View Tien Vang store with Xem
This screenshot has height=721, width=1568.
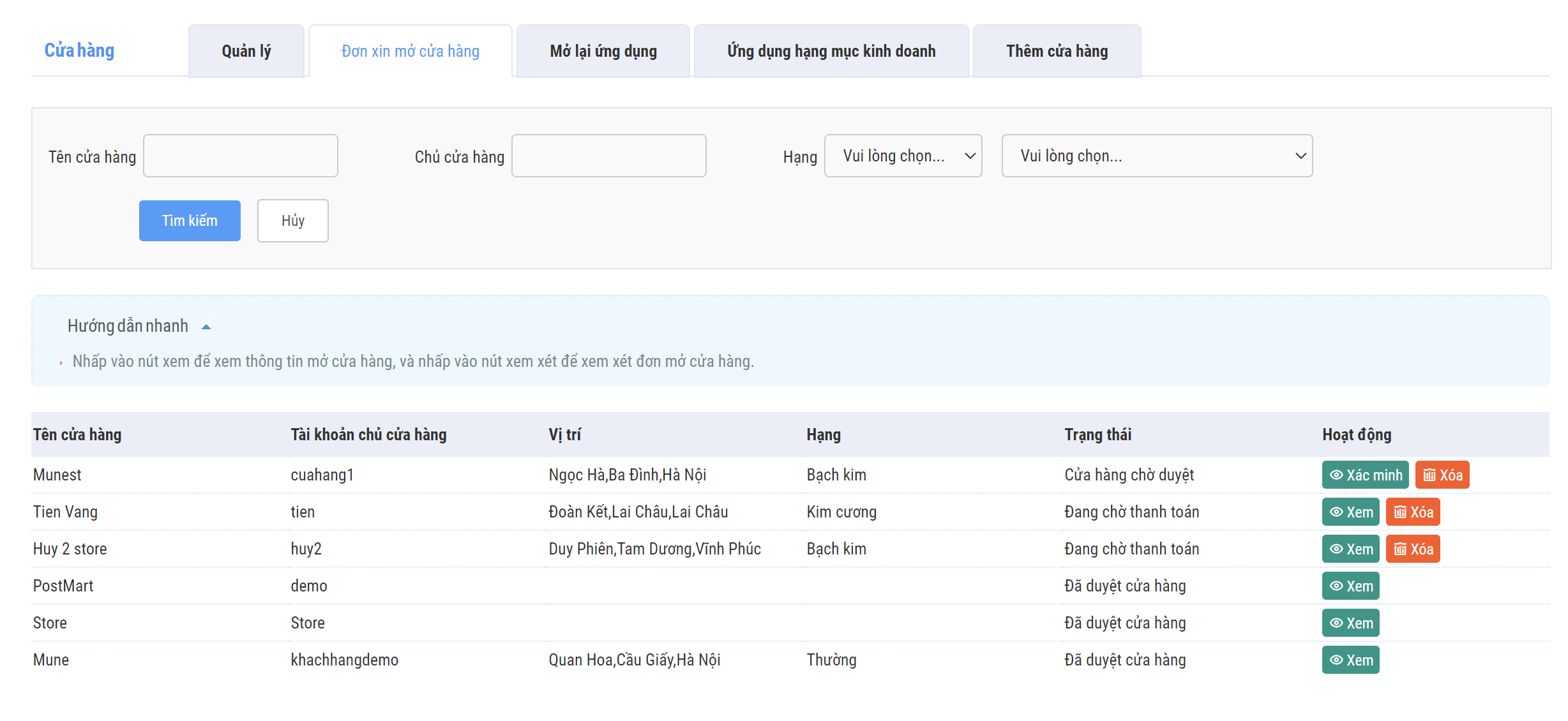pyautogui.click(x=1350, y=512)
